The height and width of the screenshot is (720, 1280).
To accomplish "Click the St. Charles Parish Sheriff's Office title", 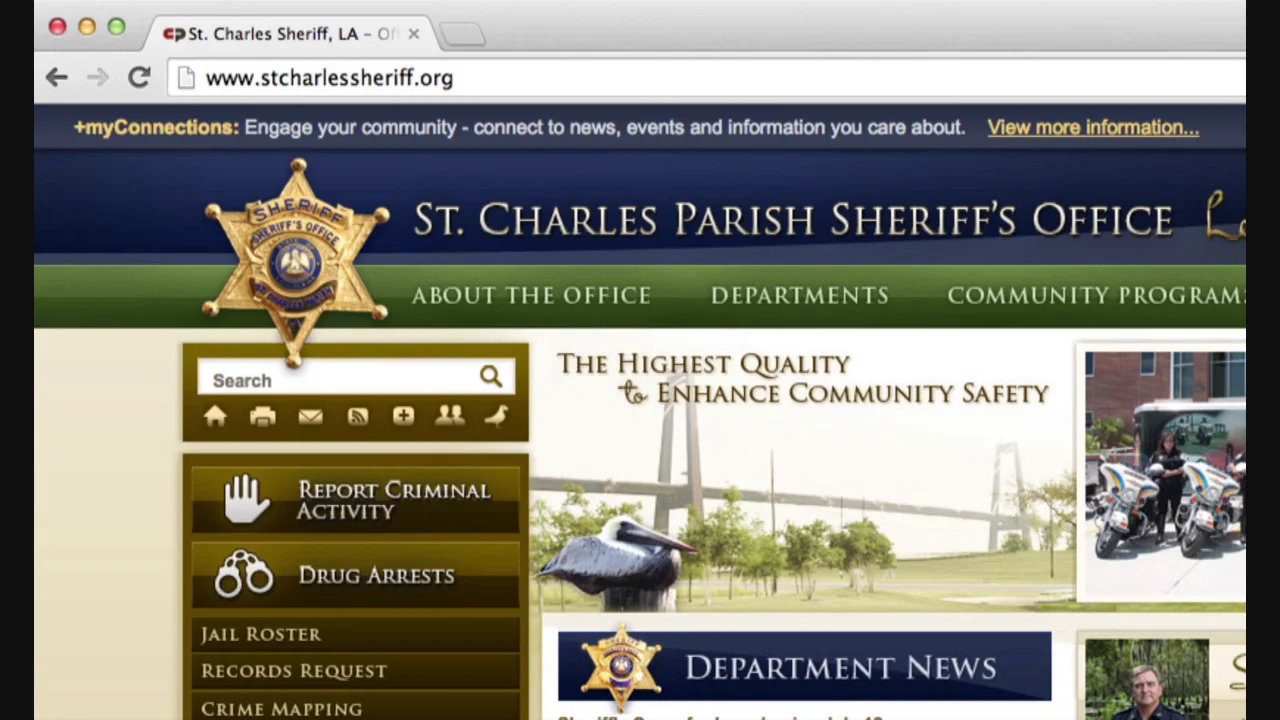I will pyautogui.click(x=793, y=220).
